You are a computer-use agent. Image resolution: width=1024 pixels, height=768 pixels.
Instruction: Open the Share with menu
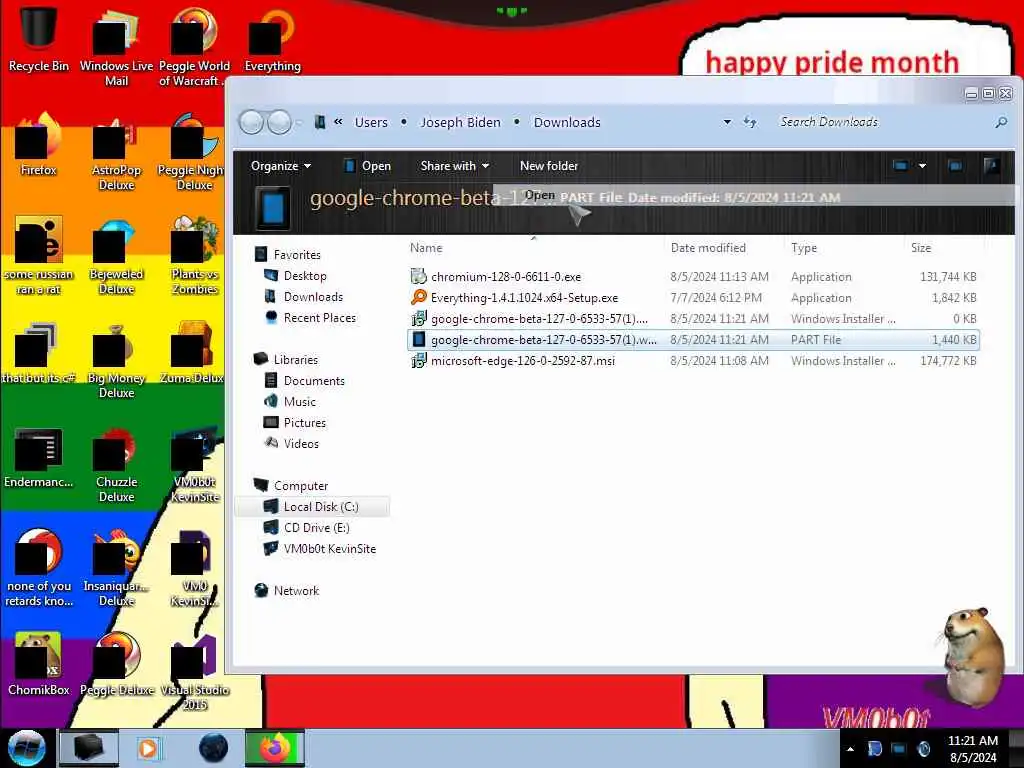455,166
